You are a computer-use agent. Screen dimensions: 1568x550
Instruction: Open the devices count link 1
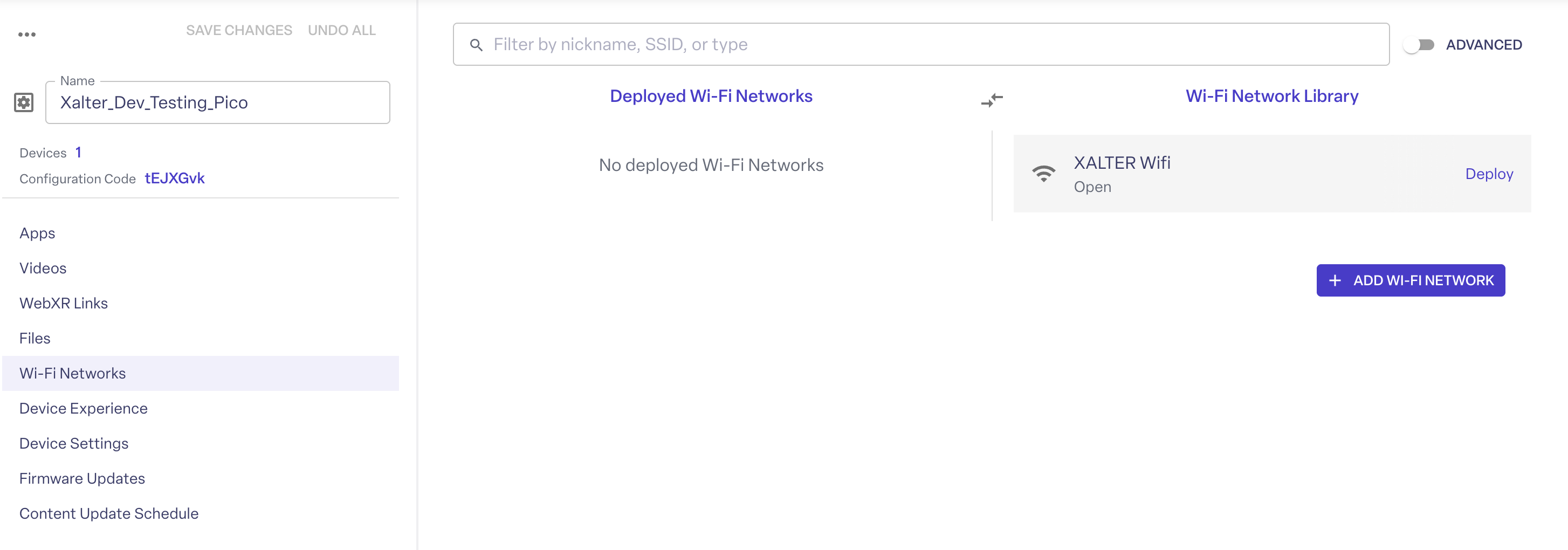coord(78,153)
